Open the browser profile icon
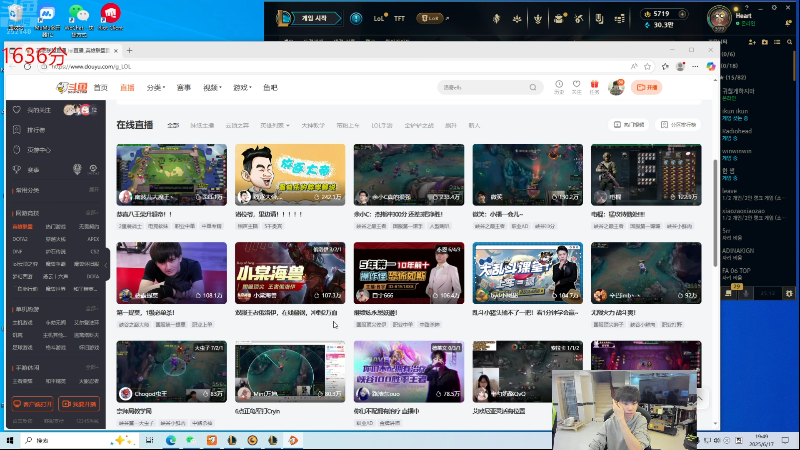800x450 pixels. (x=680, y=66)
